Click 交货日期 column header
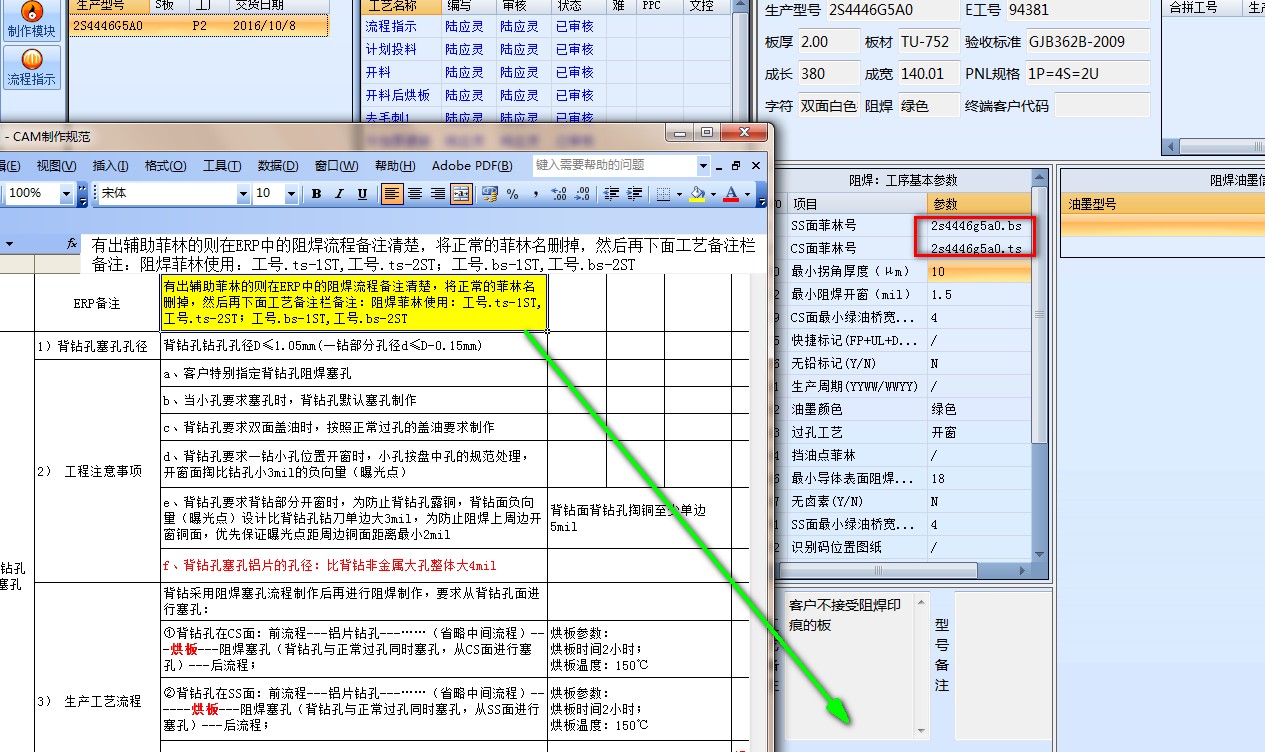This screenshot has width=1265, height=752. pyautogui.click(x=278, y=6)
